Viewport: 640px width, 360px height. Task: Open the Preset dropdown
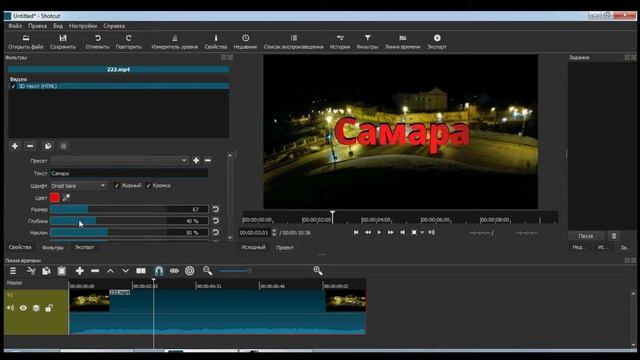coord(119,160)
